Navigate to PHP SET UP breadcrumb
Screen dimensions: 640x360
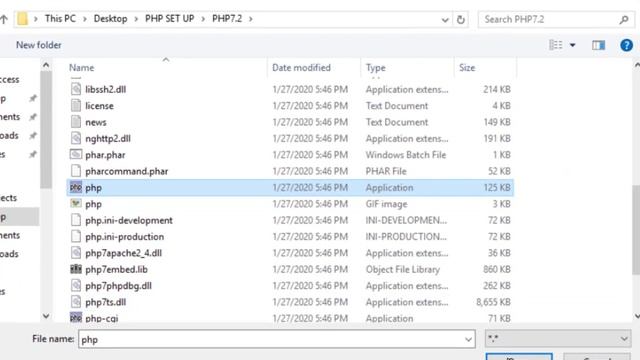tap(169, 19)
